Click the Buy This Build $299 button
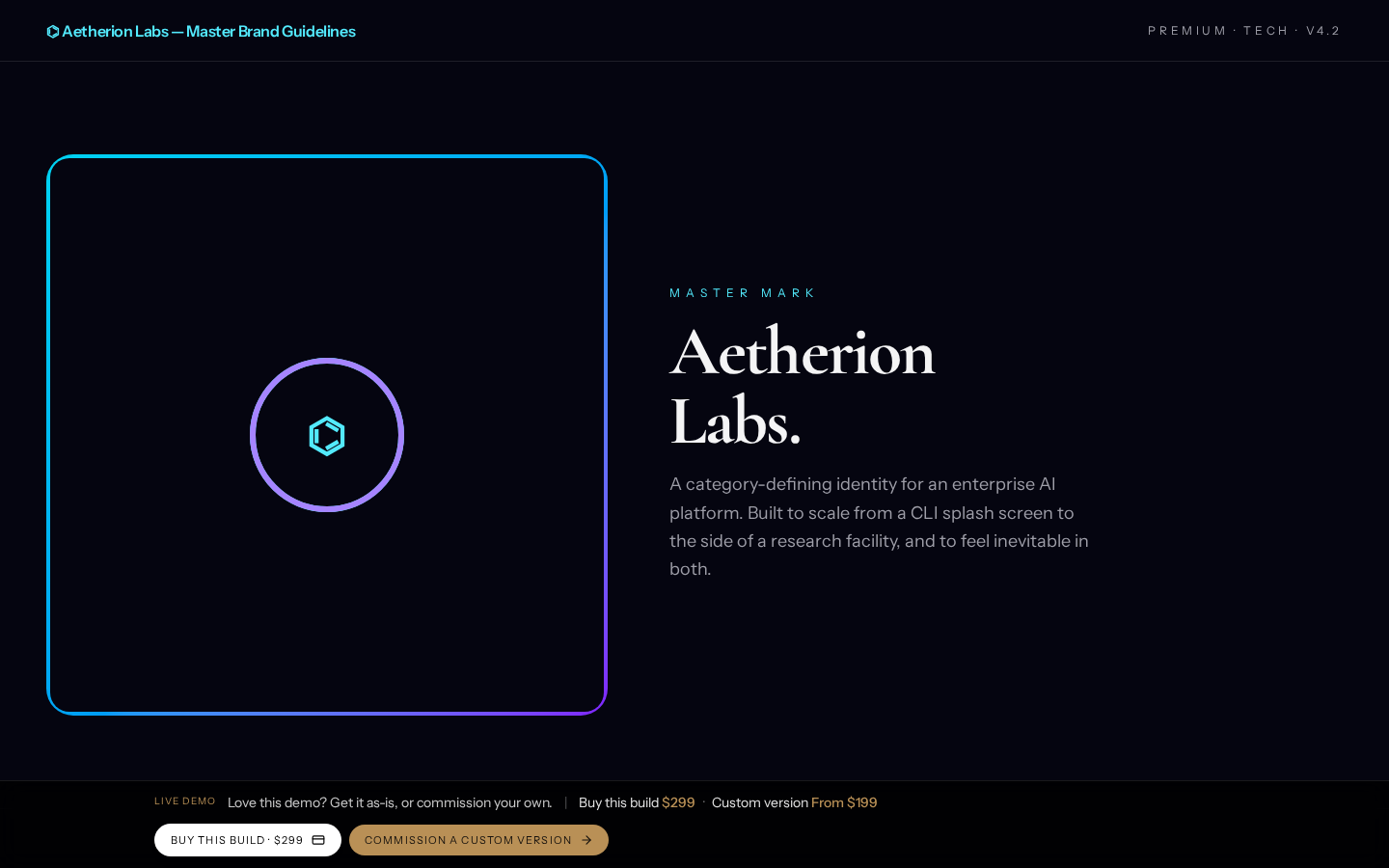This screenshot has height=868, width=1389. (x=248, y=840)
